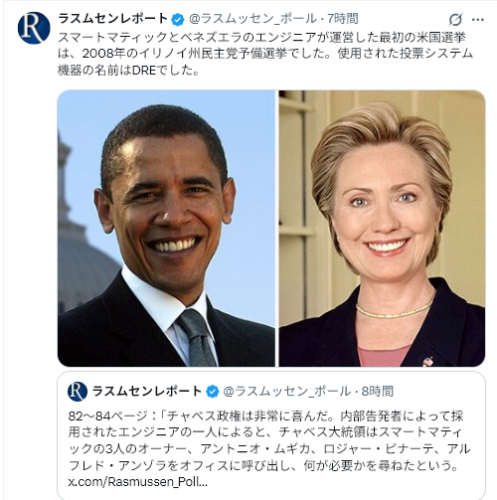Click the blue verified badge of top post
Screen dimensions: 497x500
(x=178, y=19)
